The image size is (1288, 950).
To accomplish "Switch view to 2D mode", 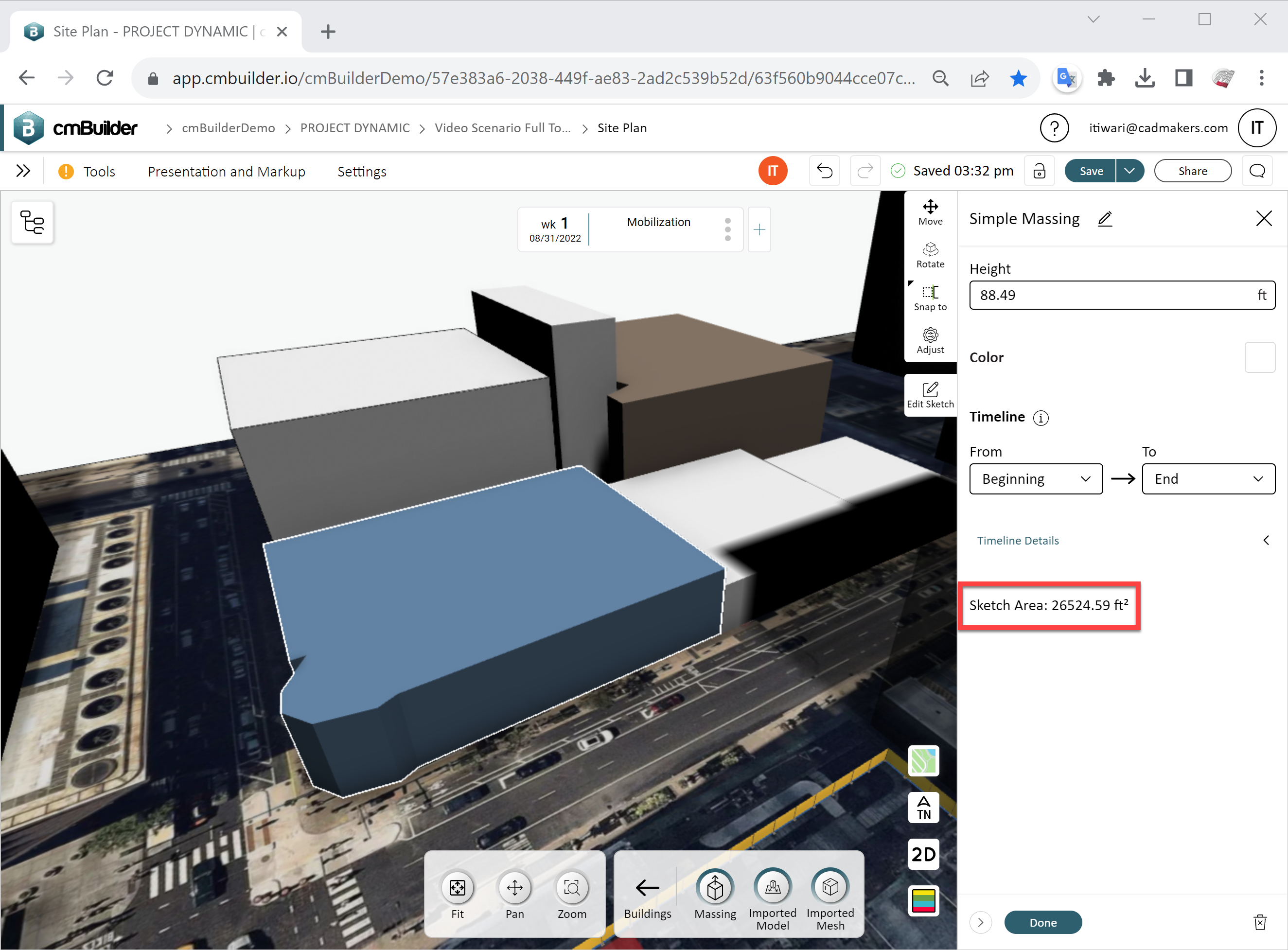I will [x=923, y=854].
